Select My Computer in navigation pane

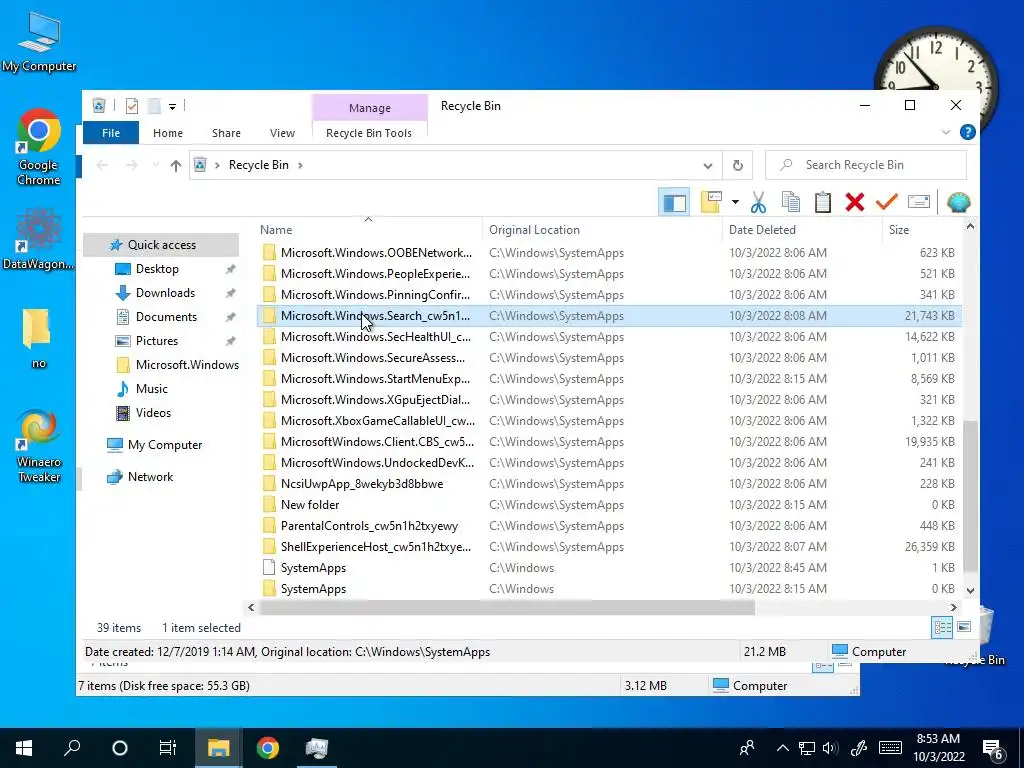point(165,445)
